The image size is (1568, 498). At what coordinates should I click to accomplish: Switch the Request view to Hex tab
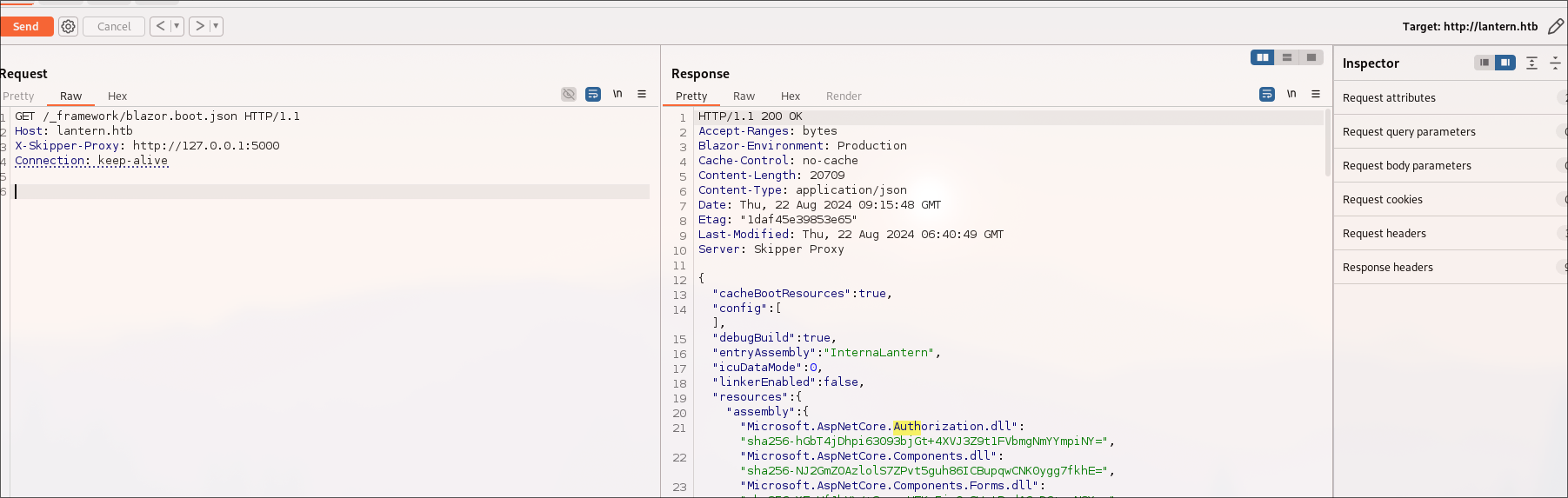pyautogui.click(x=117, y=96)
